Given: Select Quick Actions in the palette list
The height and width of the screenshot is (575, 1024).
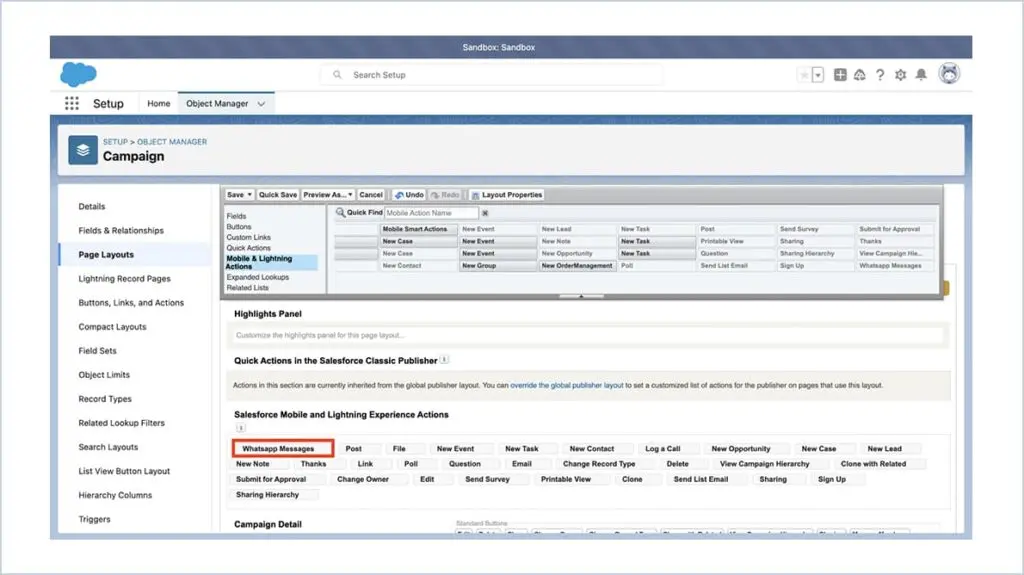Looking at the screenshot, I should [x=248, y=248].
